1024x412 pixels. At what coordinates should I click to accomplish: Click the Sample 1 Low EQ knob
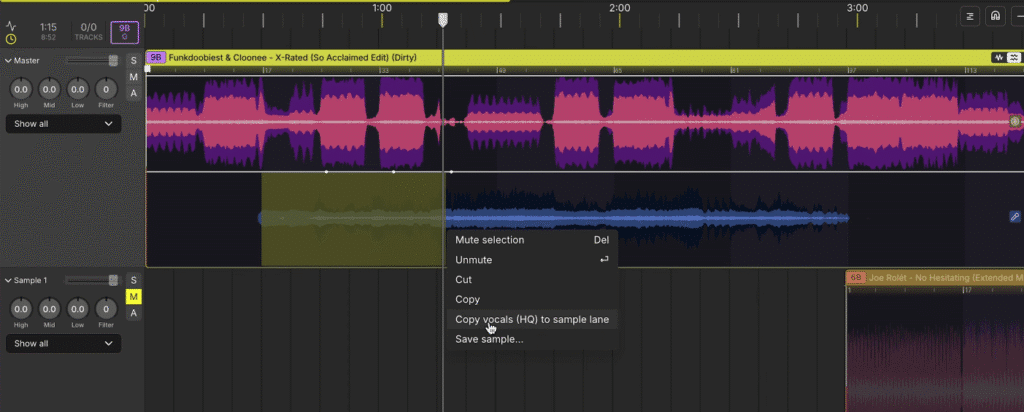[78, 309]
